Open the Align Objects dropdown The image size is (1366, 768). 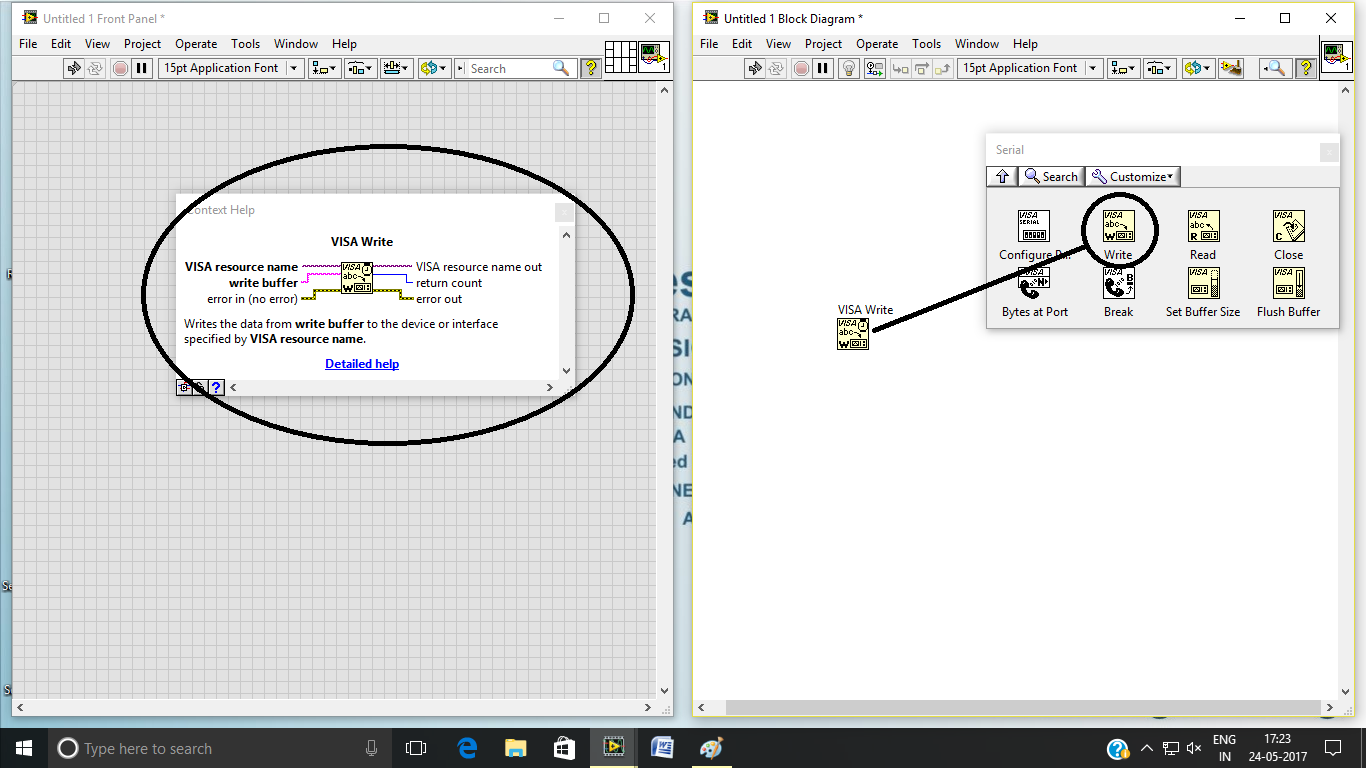pos(324,68)
